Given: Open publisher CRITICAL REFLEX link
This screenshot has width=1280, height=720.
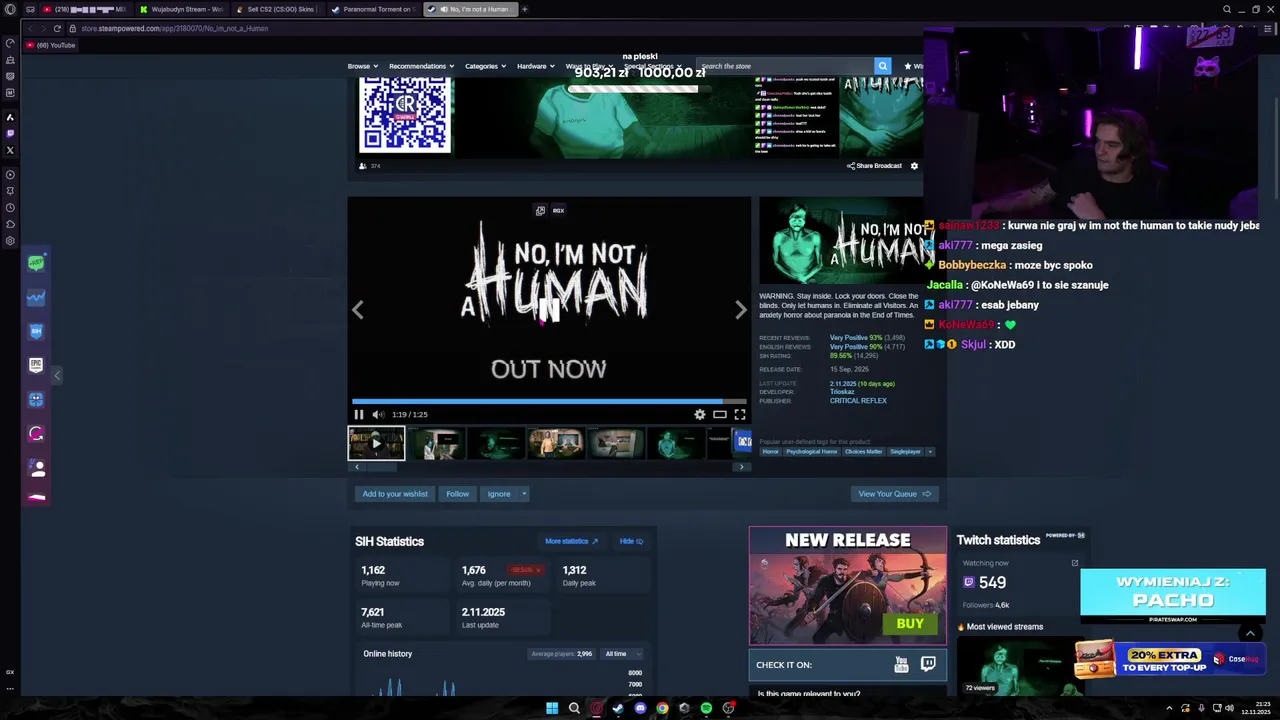Looking at the screenshot, I should click(858, 401).
